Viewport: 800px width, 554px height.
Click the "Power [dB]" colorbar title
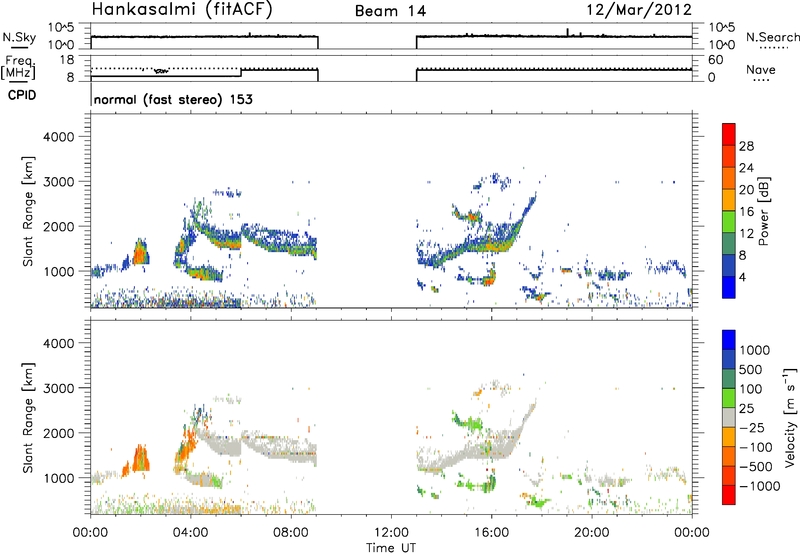coord(763,211)
